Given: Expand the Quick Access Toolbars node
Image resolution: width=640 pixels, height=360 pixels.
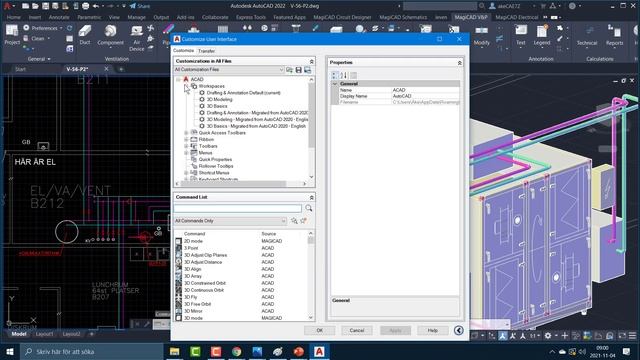Looking at the screenshot, I should point(186,133).
